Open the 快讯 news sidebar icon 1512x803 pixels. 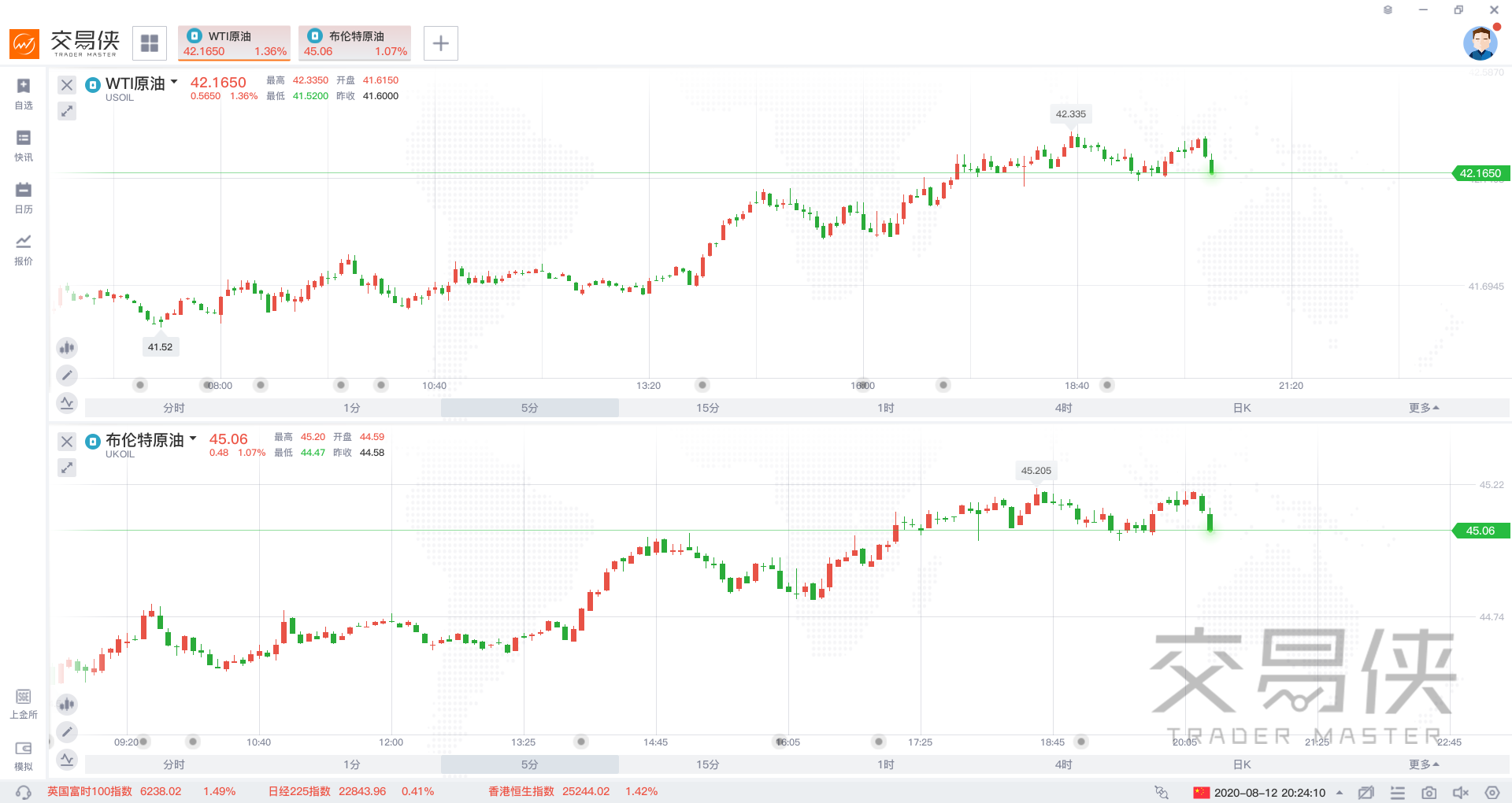tap(24, 146)
